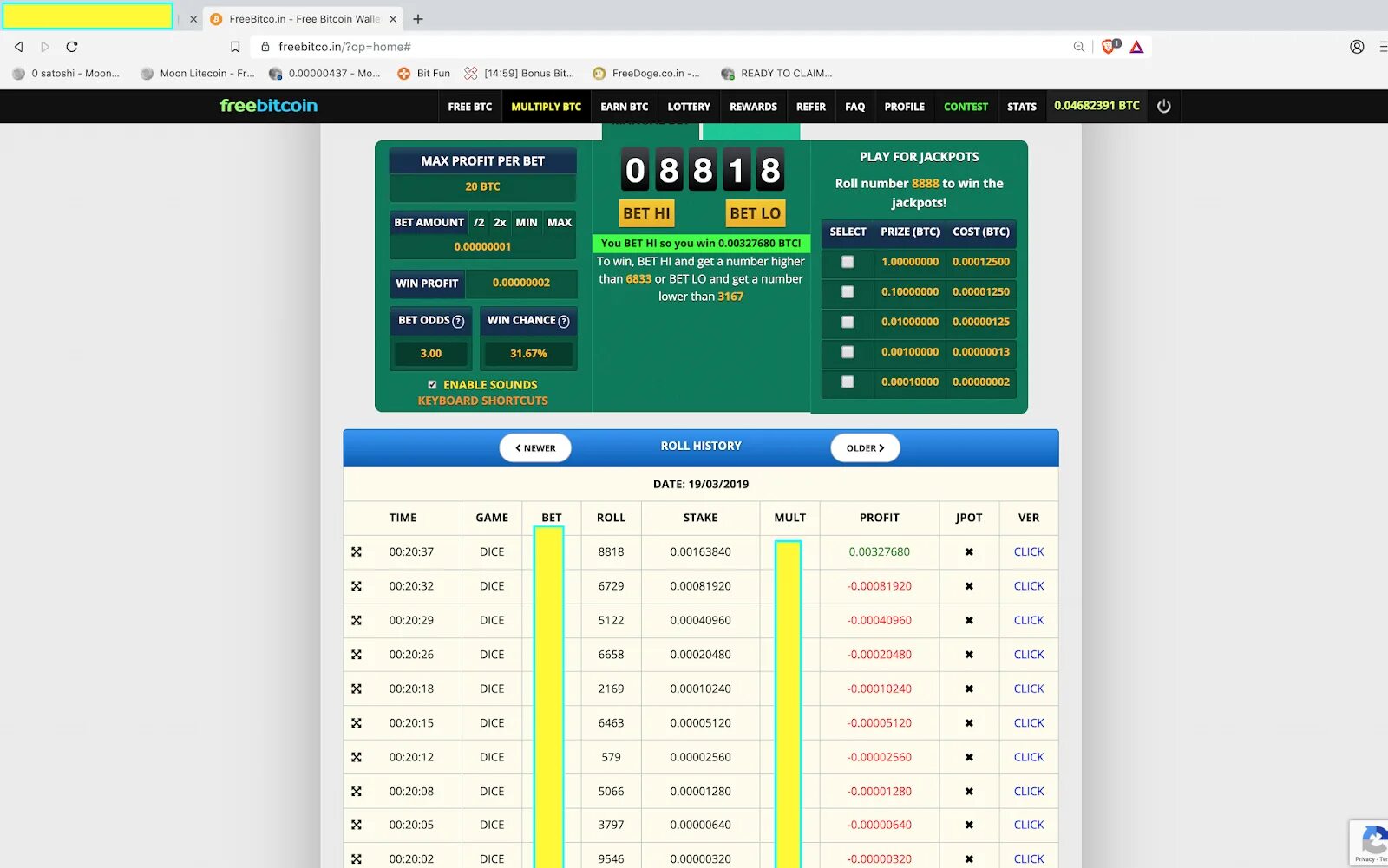Click the bookmark icon beside the address bar
The height and width of the screenshot is (868, 1388).
pos(235,47)
